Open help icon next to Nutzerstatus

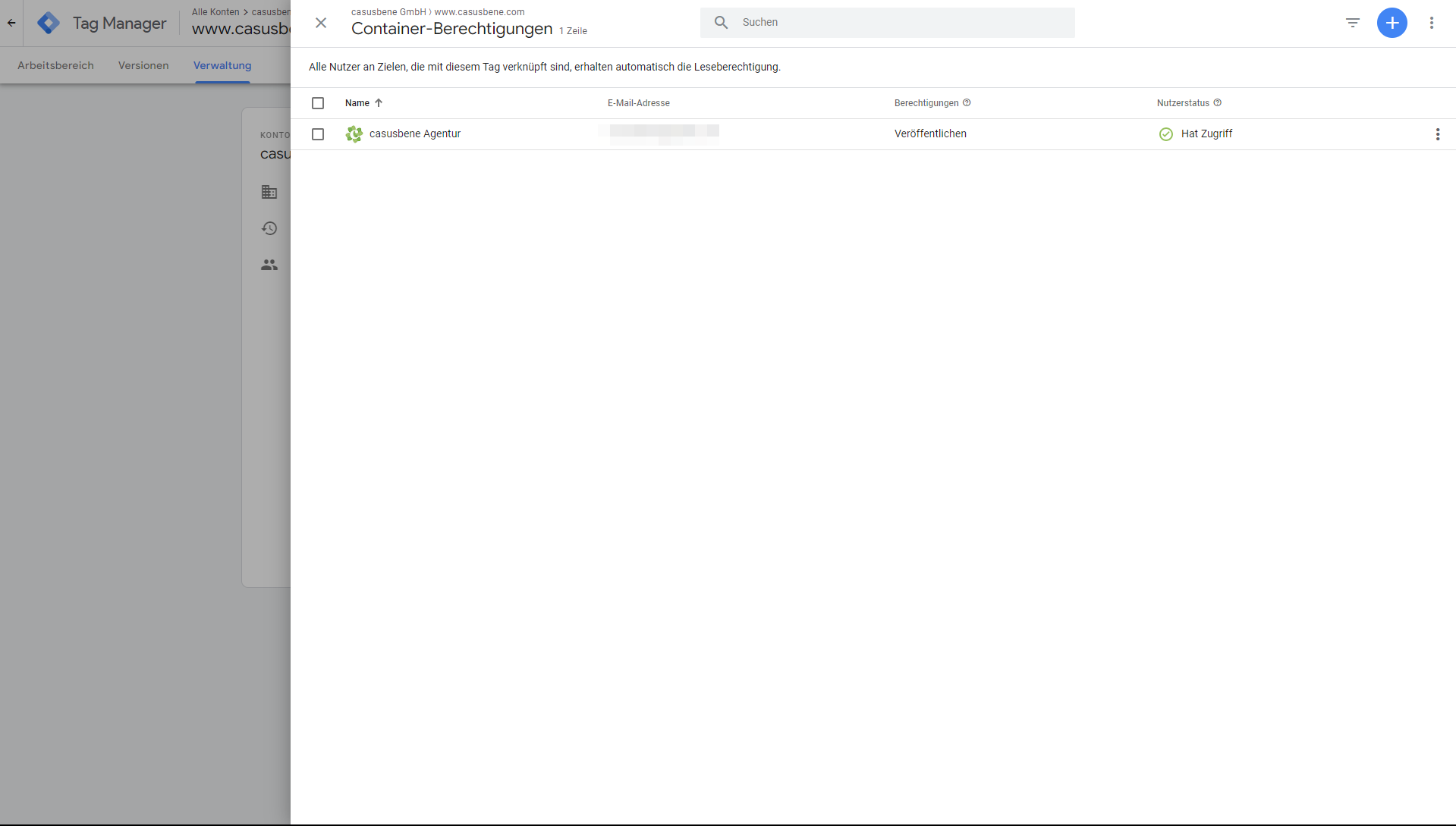point(1217,103)
